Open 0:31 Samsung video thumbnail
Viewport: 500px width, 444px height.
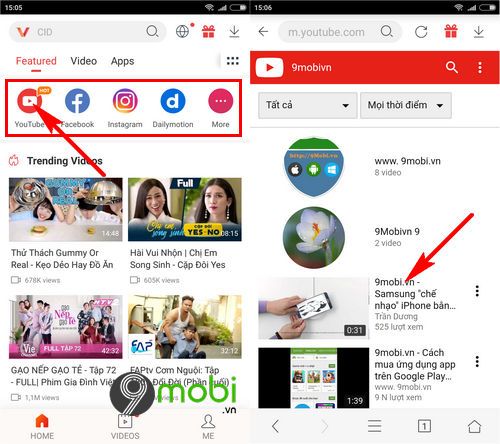tap(313, 308)
